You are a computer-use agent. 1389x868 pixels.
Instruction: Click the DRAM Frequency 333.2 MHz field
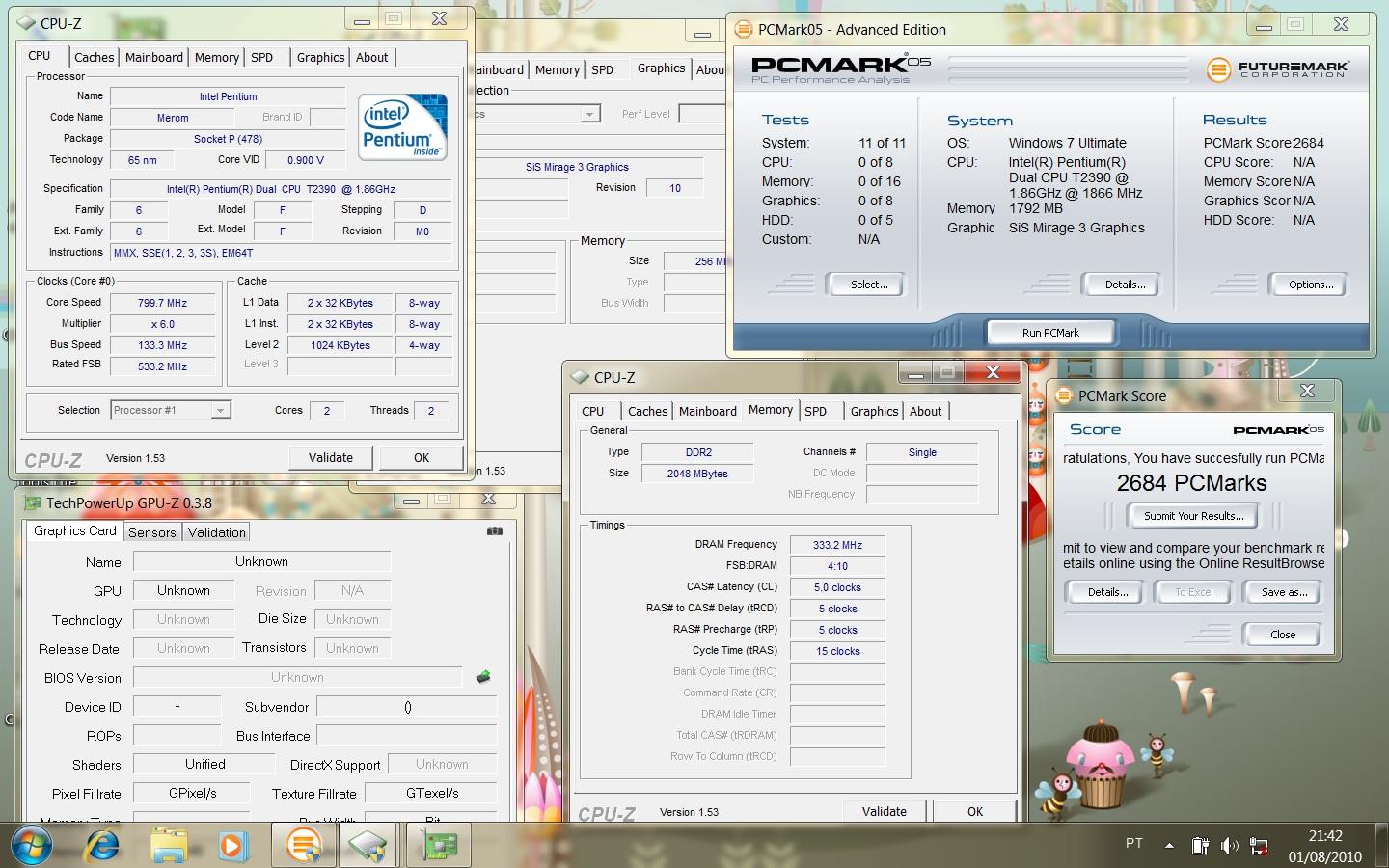[x=837, y=545]
